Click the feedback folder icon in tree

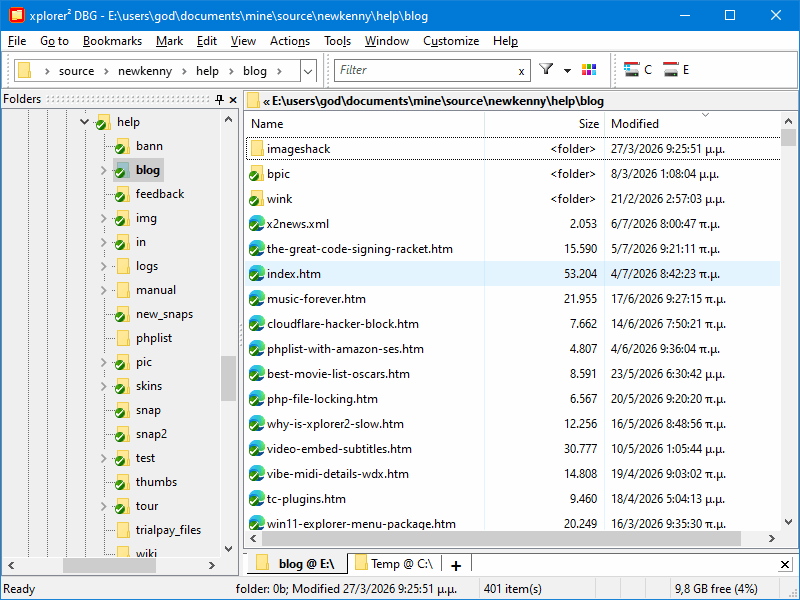tap(121, 194)
